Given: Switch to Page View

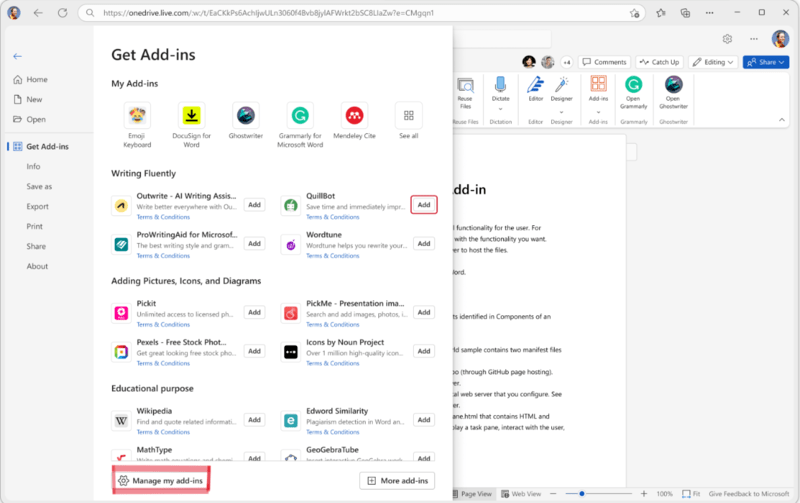Looking at the screenshot, I should 472,494.
